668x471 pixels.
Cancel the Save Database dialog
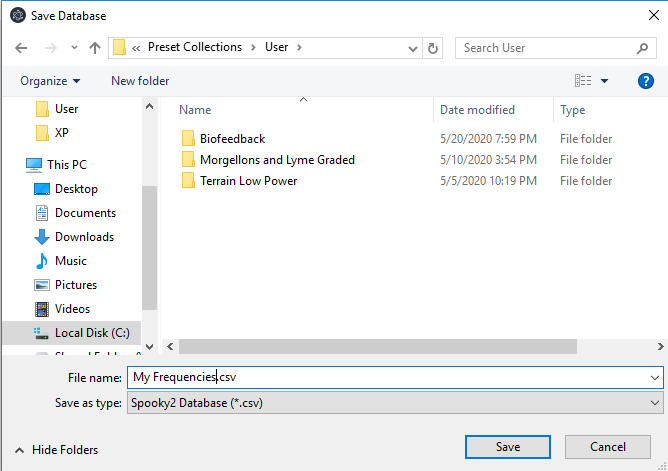pos(607,446)
